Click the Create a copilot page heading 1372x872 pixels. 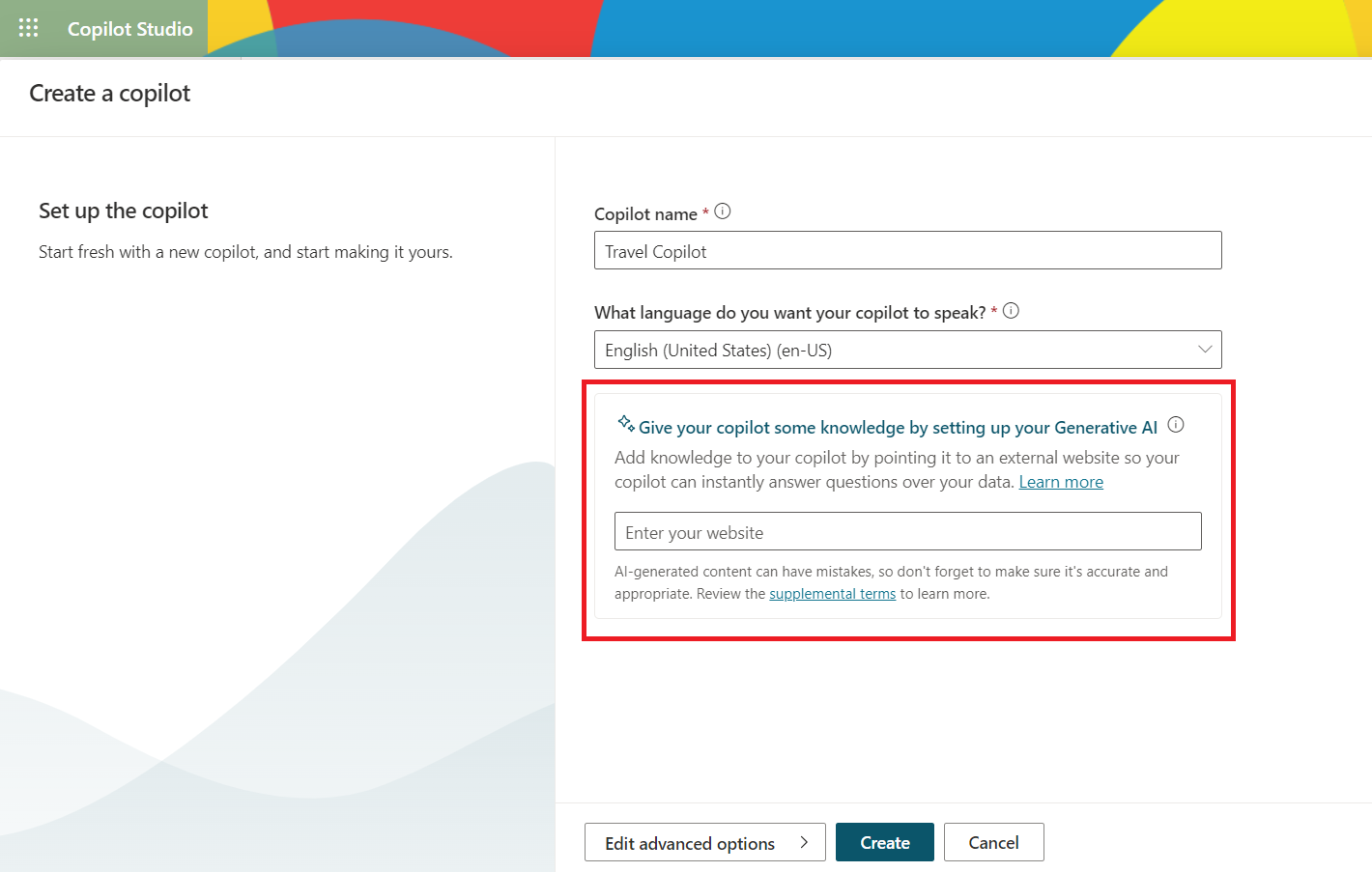coord(110,94)
